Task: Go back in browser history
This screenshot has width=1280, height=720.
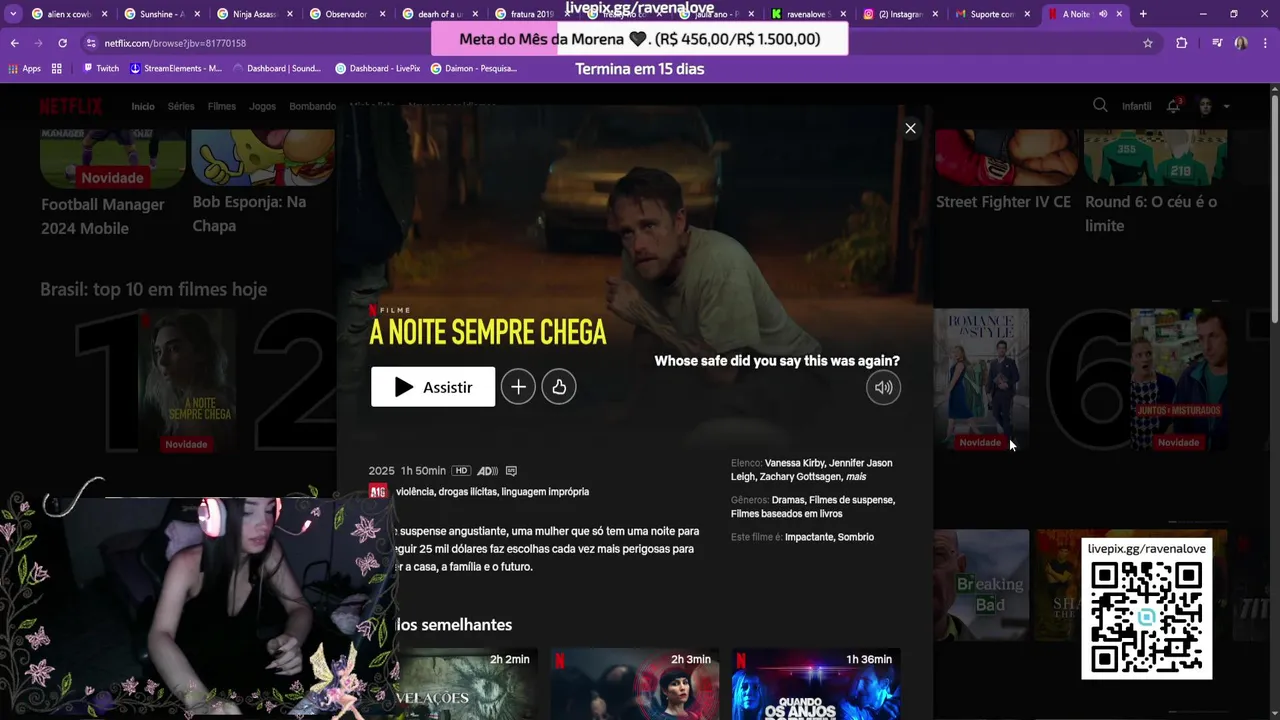Action: (x=14, y=43)
